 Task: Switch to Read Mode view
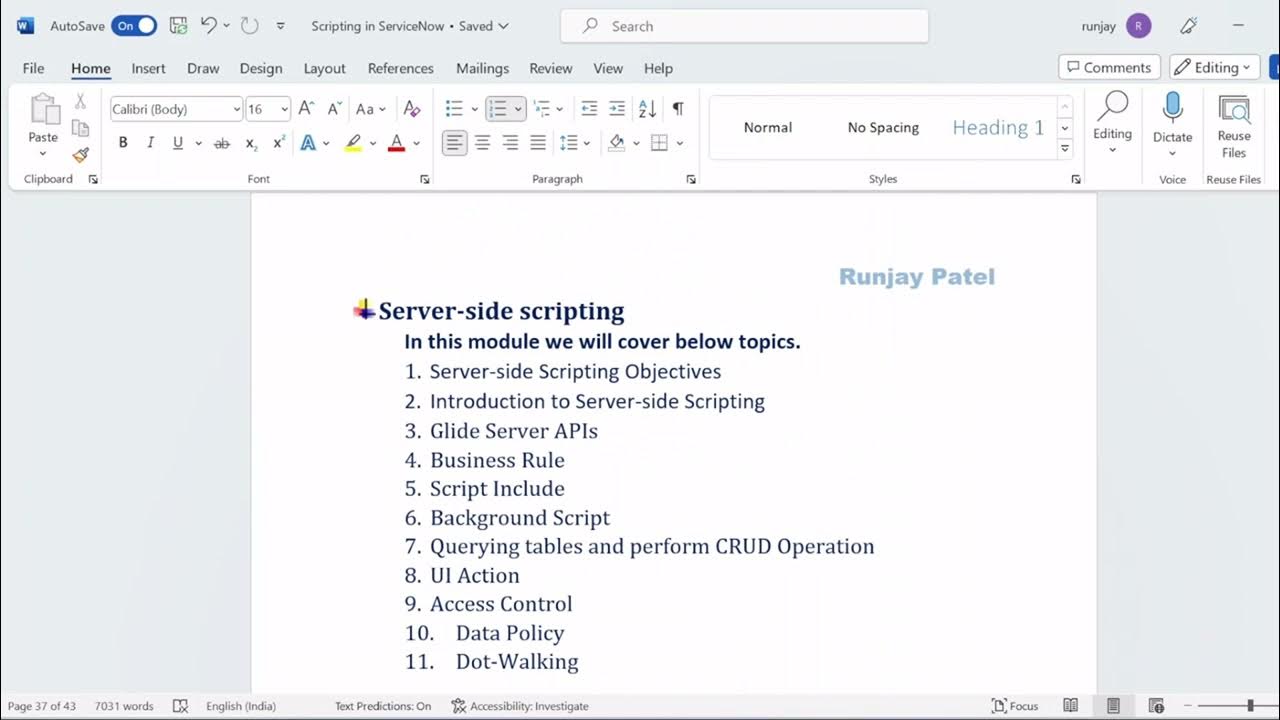click(x=1070, y=706)
